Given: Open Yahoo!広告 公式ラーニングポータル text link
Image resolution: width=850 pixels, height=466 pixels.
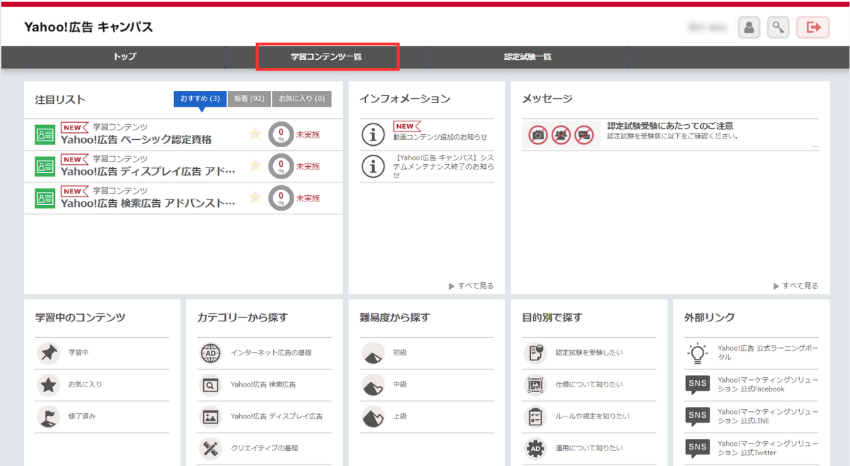Looking at the screenshot, I should pos(768,353).
